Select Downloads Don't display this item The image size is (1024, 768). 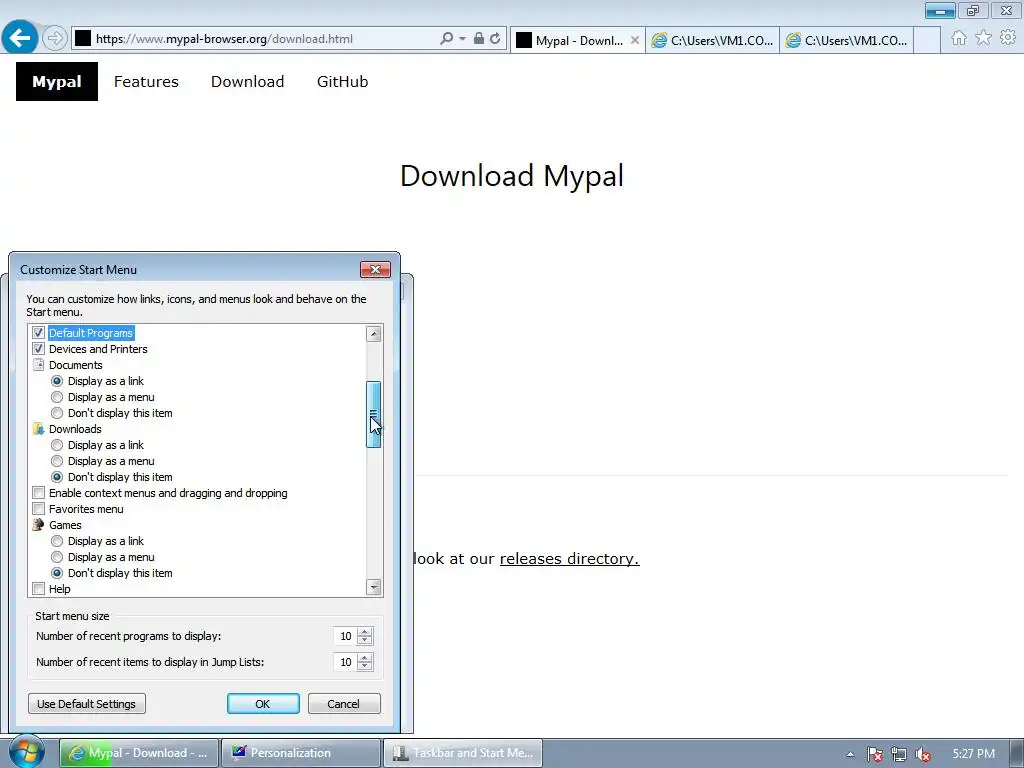(57, 477)
